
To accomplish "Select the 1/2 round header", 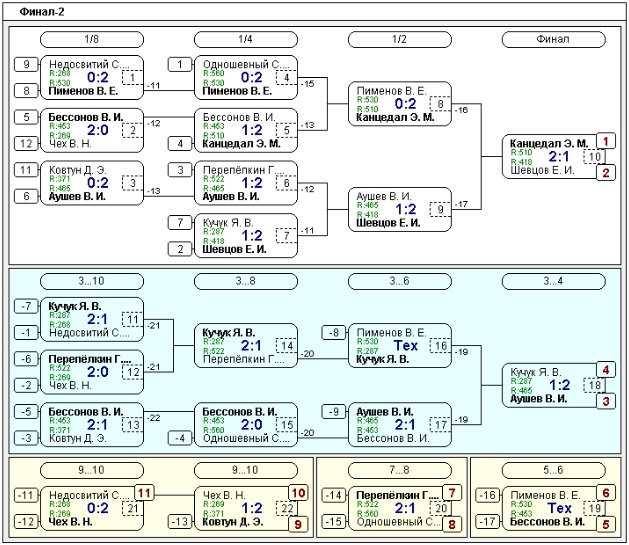I will coord(400,39).
